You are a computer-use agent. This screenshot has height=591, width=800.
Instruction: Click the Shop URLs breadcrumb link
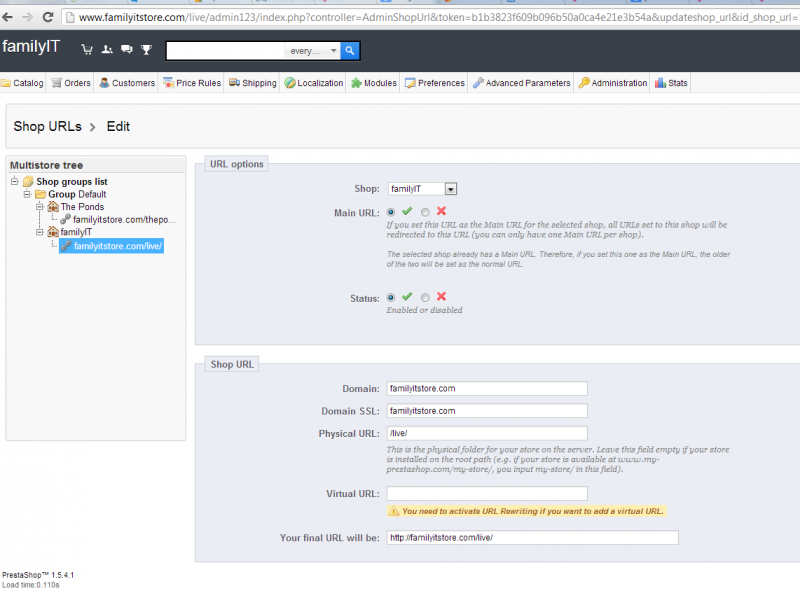(47, 126)
